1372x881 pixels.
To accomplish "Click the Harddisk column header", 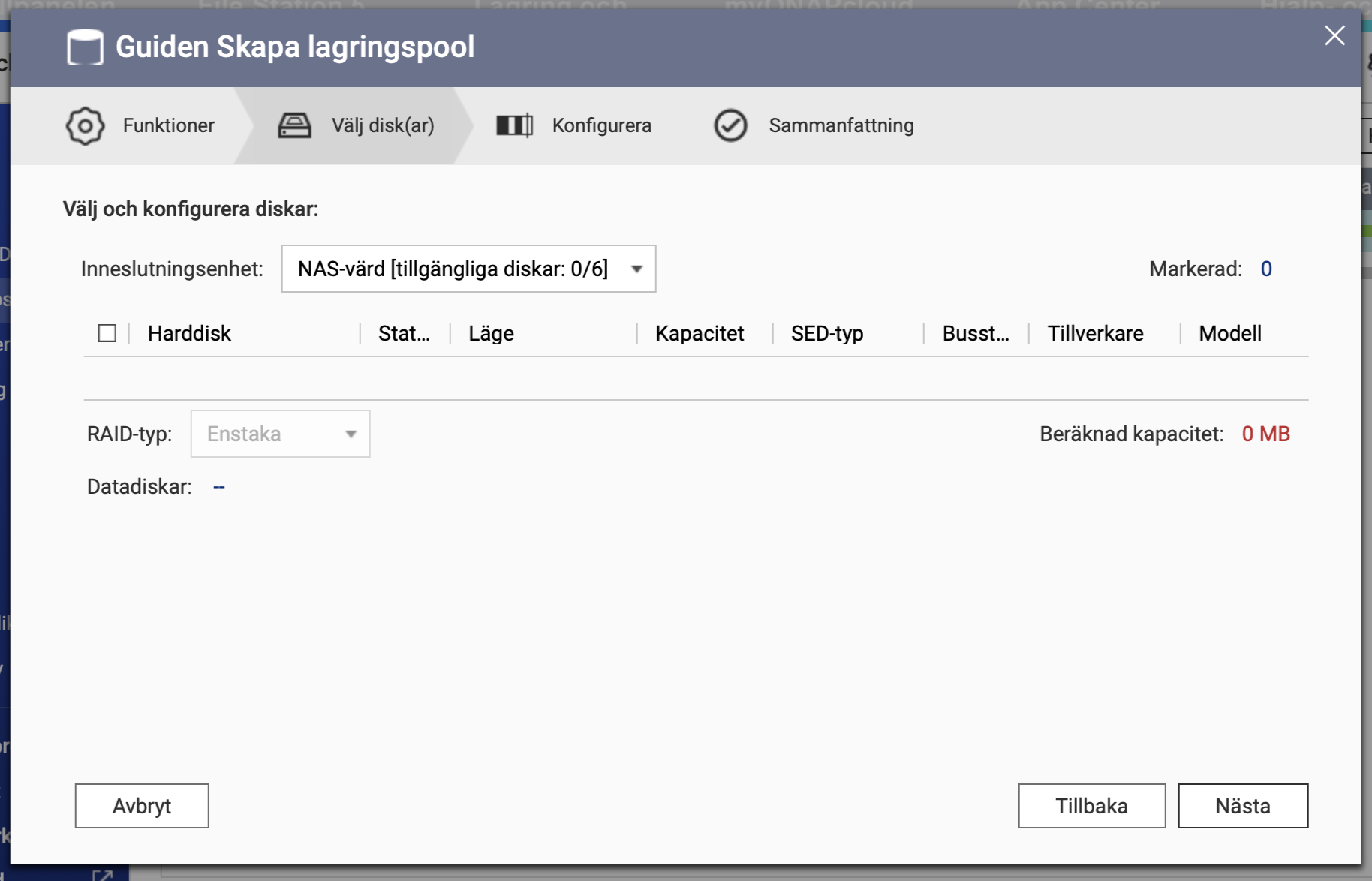I will tap(189, 333).
